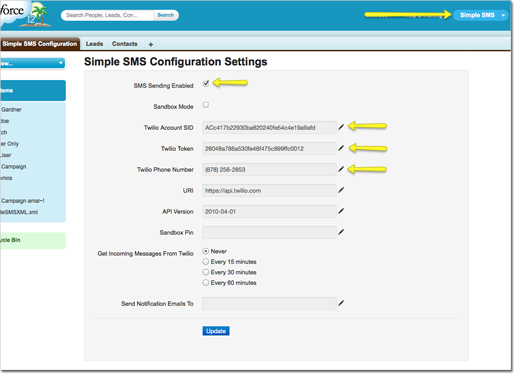Screen dimensions: 520x379
Task: Click pencil icon for Send Notification Emails To
Action: [341, 303]
